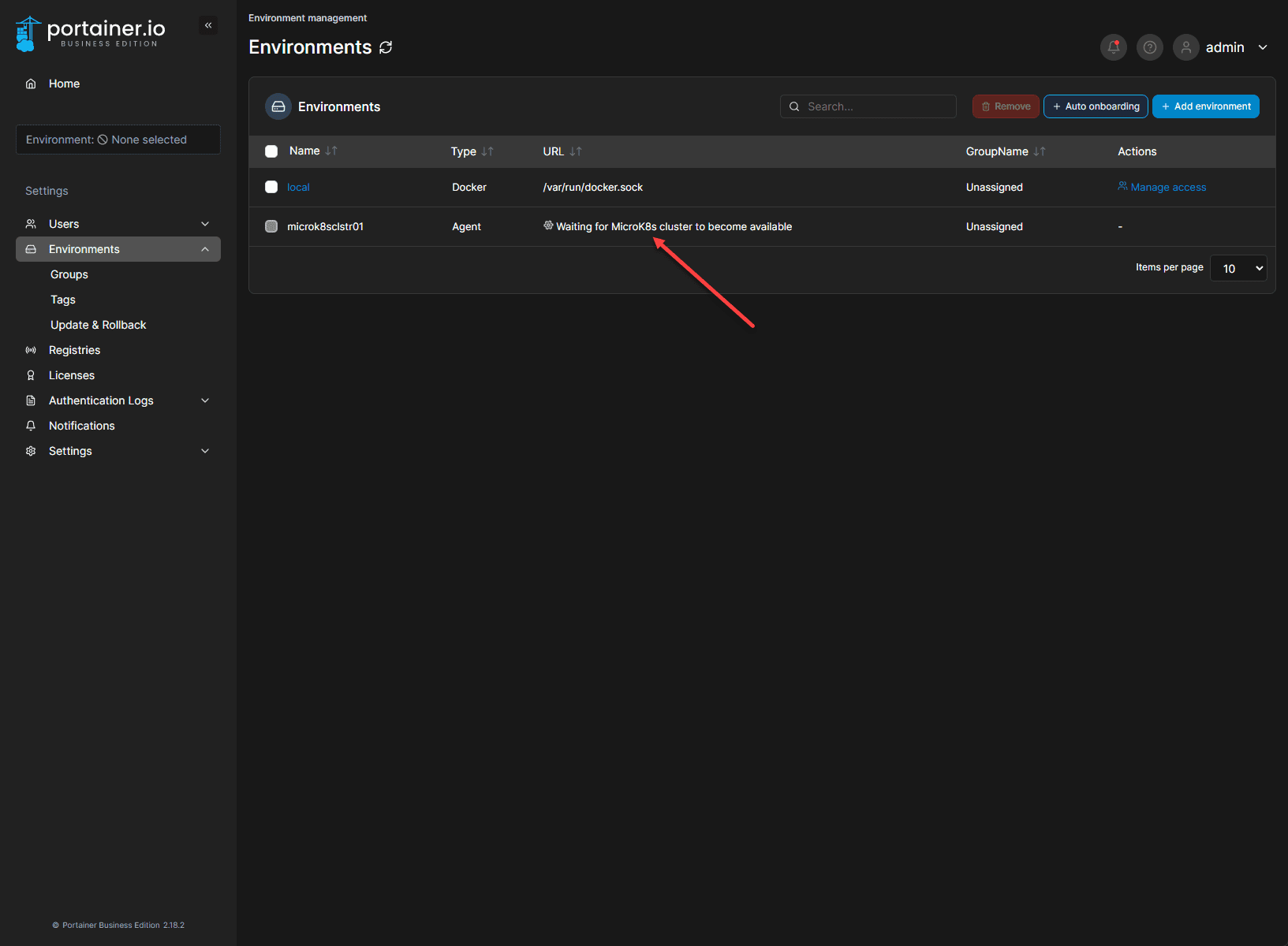Open the help question mark icon
This screenshot has width=1288, height=946.
pos(1149,47)
